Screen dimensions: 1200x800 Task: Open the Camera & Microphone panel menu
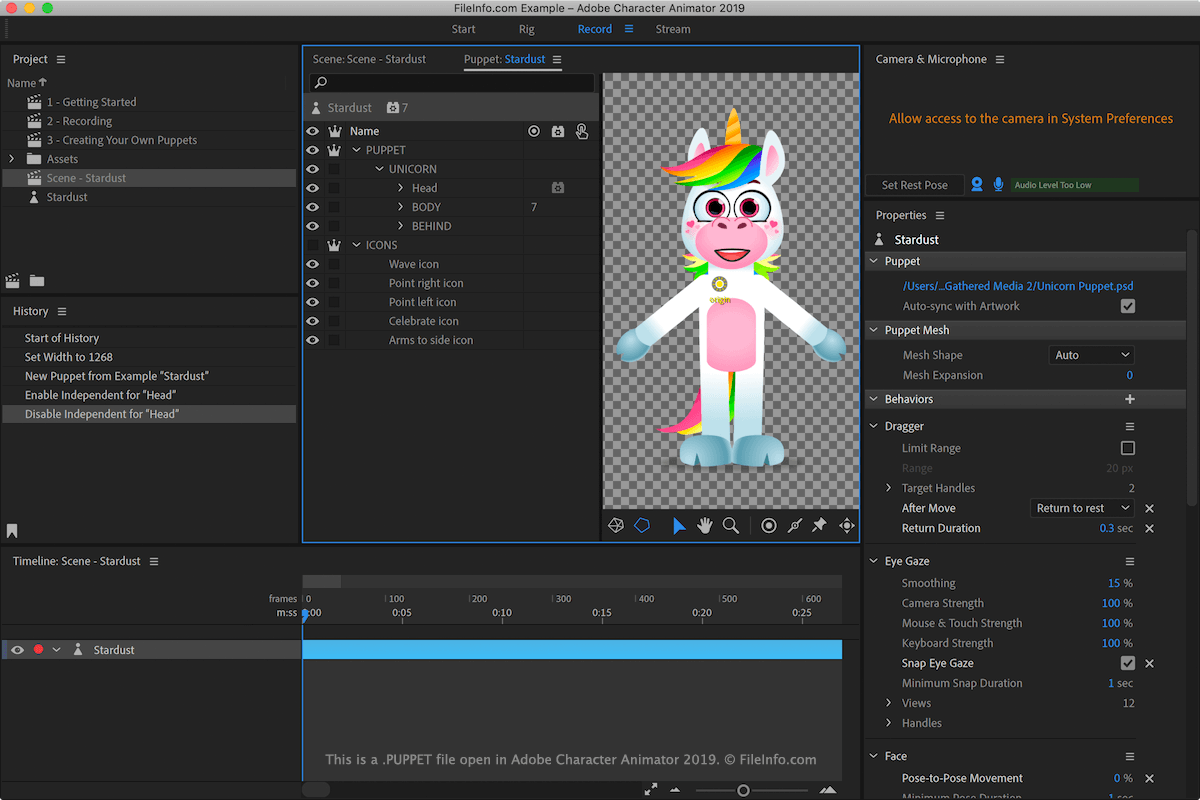pos(1000,60)
